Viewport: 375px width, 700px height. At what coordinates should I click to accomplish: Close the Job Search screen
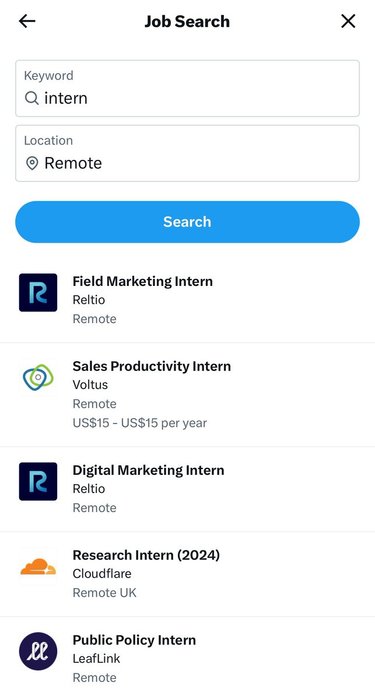[348, 21]
